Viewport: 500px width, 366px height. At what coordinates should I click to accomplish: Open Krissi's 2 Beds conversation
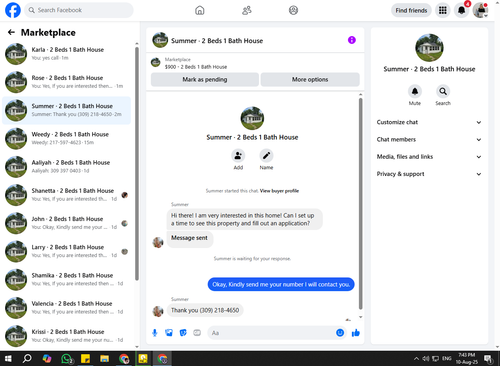coord(67,336)
